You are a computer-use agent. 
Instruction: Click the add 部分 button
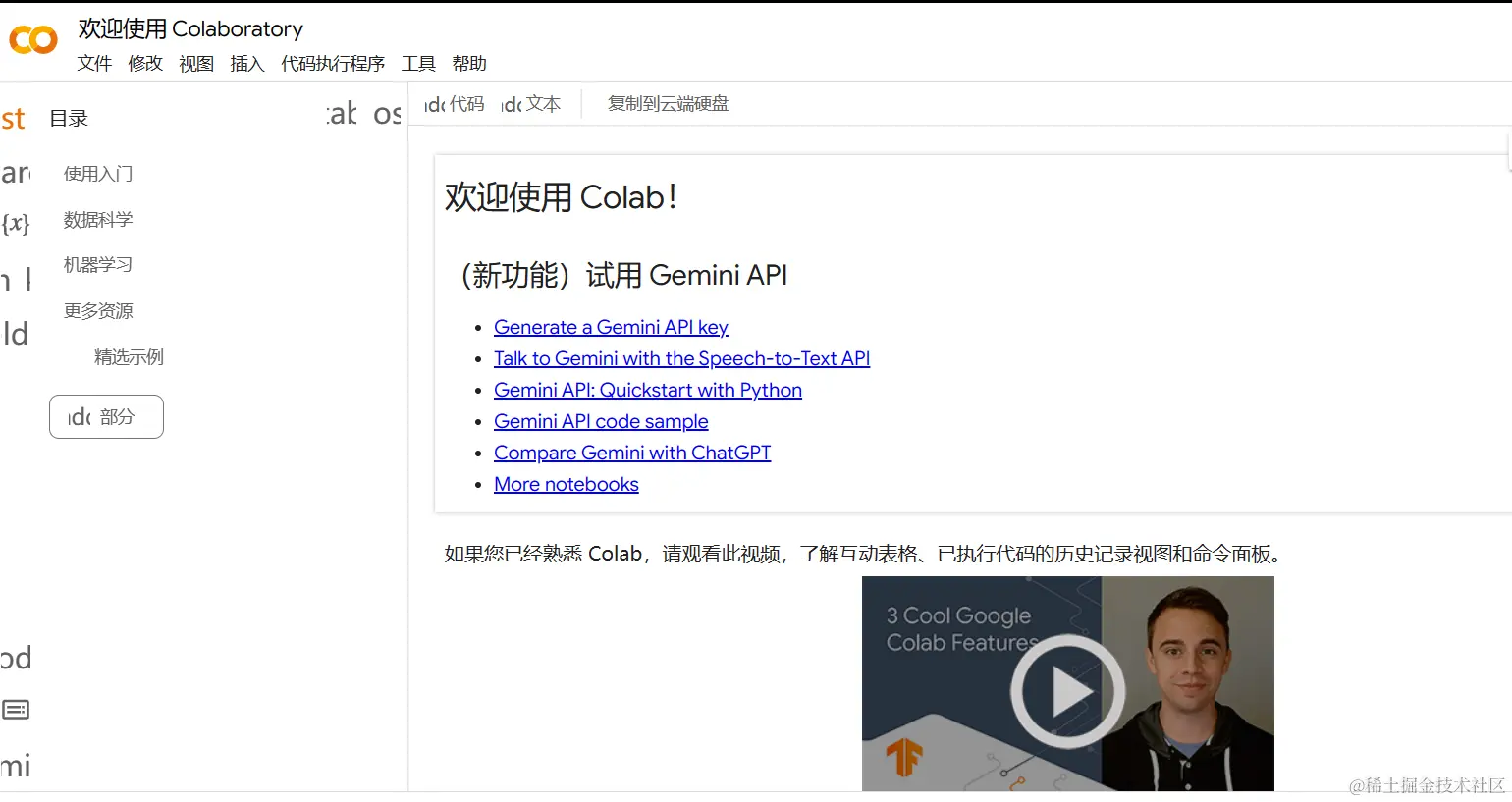coord(106,417)
